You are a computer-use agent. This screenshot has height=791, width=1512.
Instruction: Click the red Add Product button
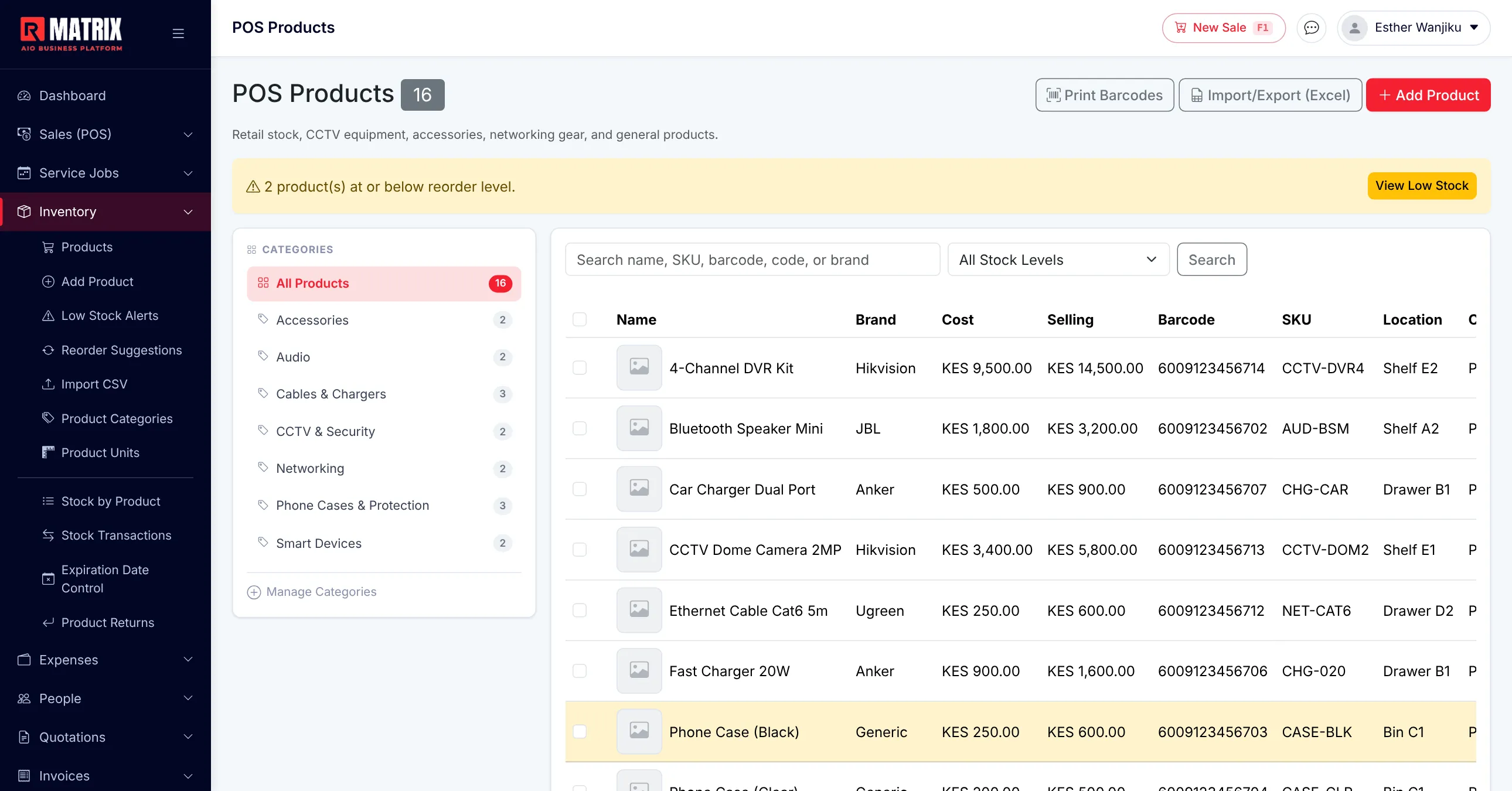coord(1428,95)
